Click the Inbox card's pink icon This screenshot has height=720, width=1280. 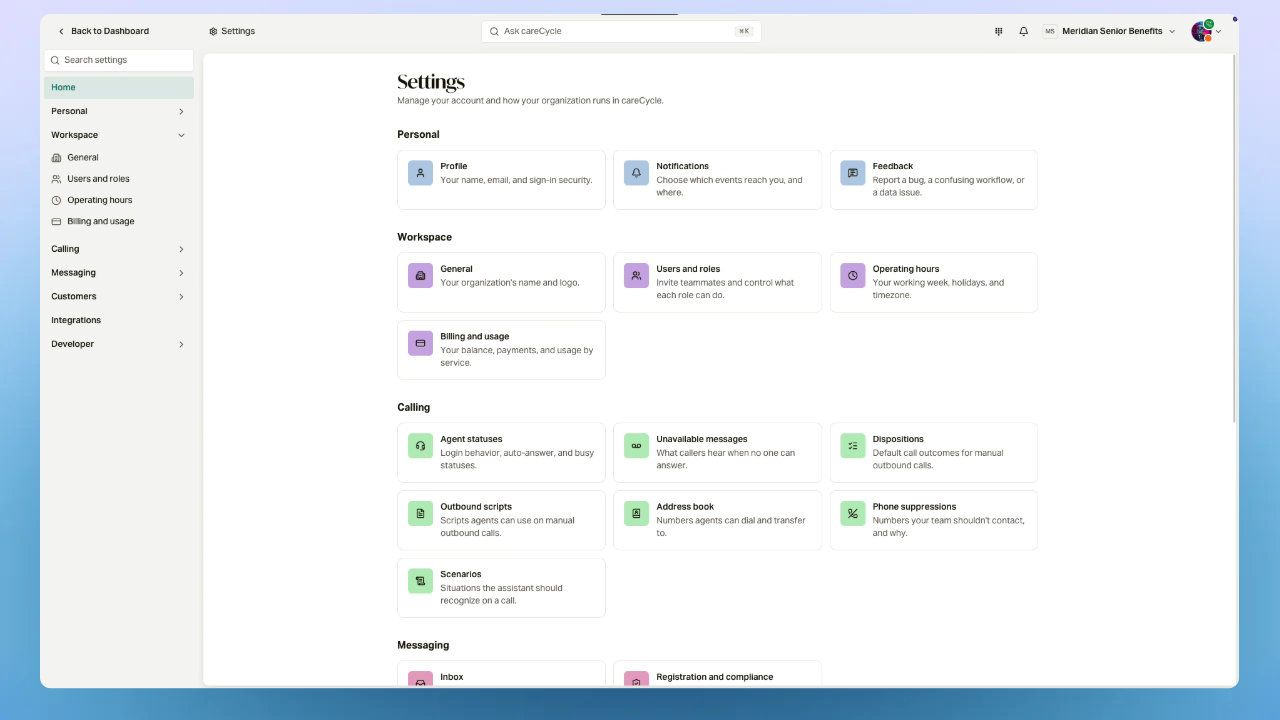click(420, 680)
